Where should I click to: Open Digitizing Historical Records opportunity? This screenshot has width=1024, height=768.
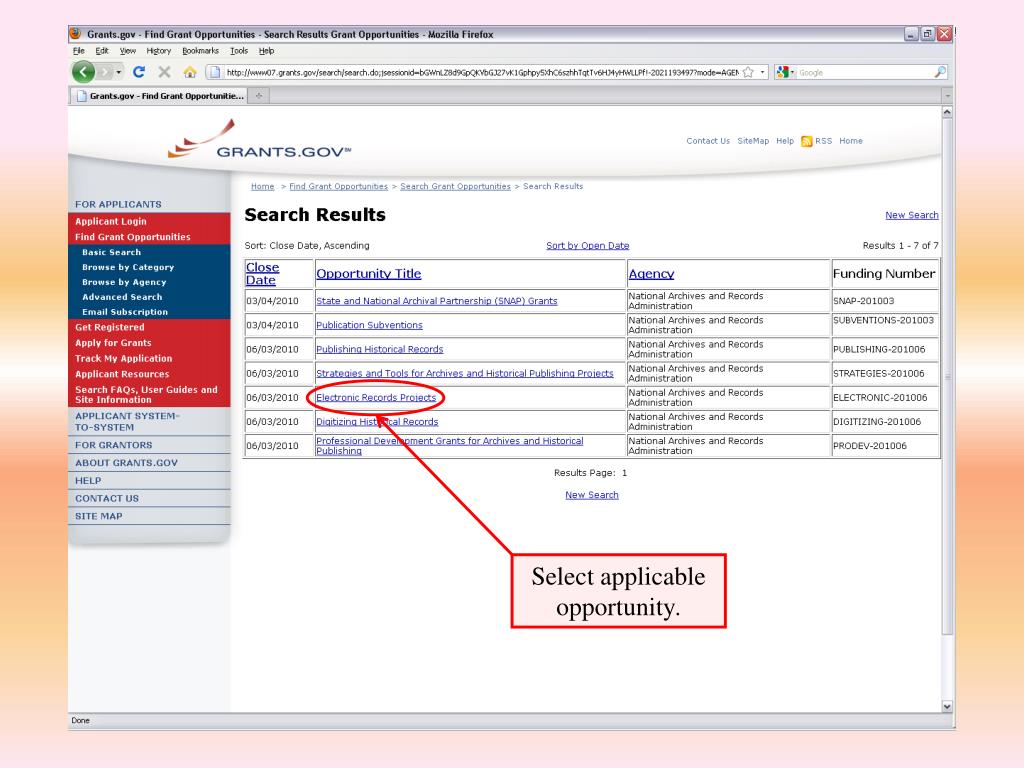coord(377,422)
